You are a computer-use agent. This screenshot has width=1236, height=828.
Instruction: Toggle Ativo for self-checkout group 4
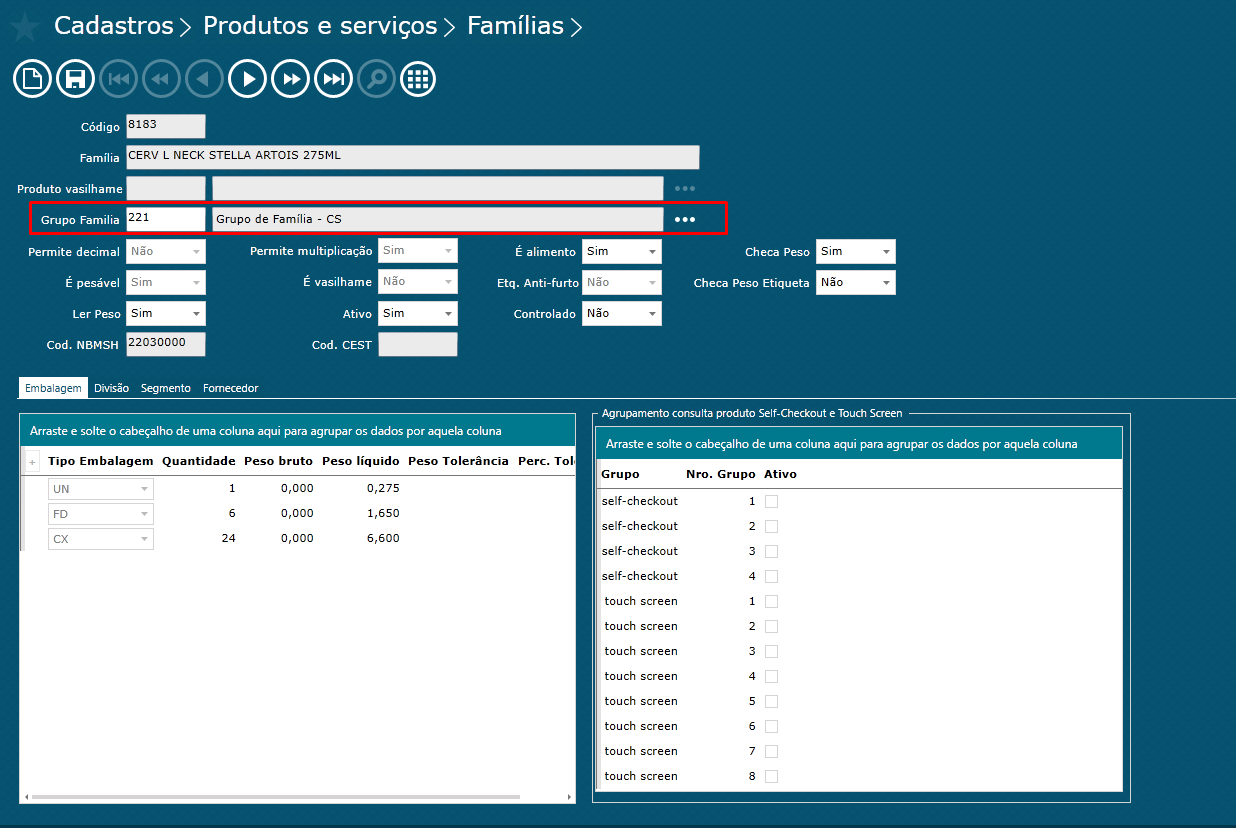pyautogui.click(x=771, y=576)
